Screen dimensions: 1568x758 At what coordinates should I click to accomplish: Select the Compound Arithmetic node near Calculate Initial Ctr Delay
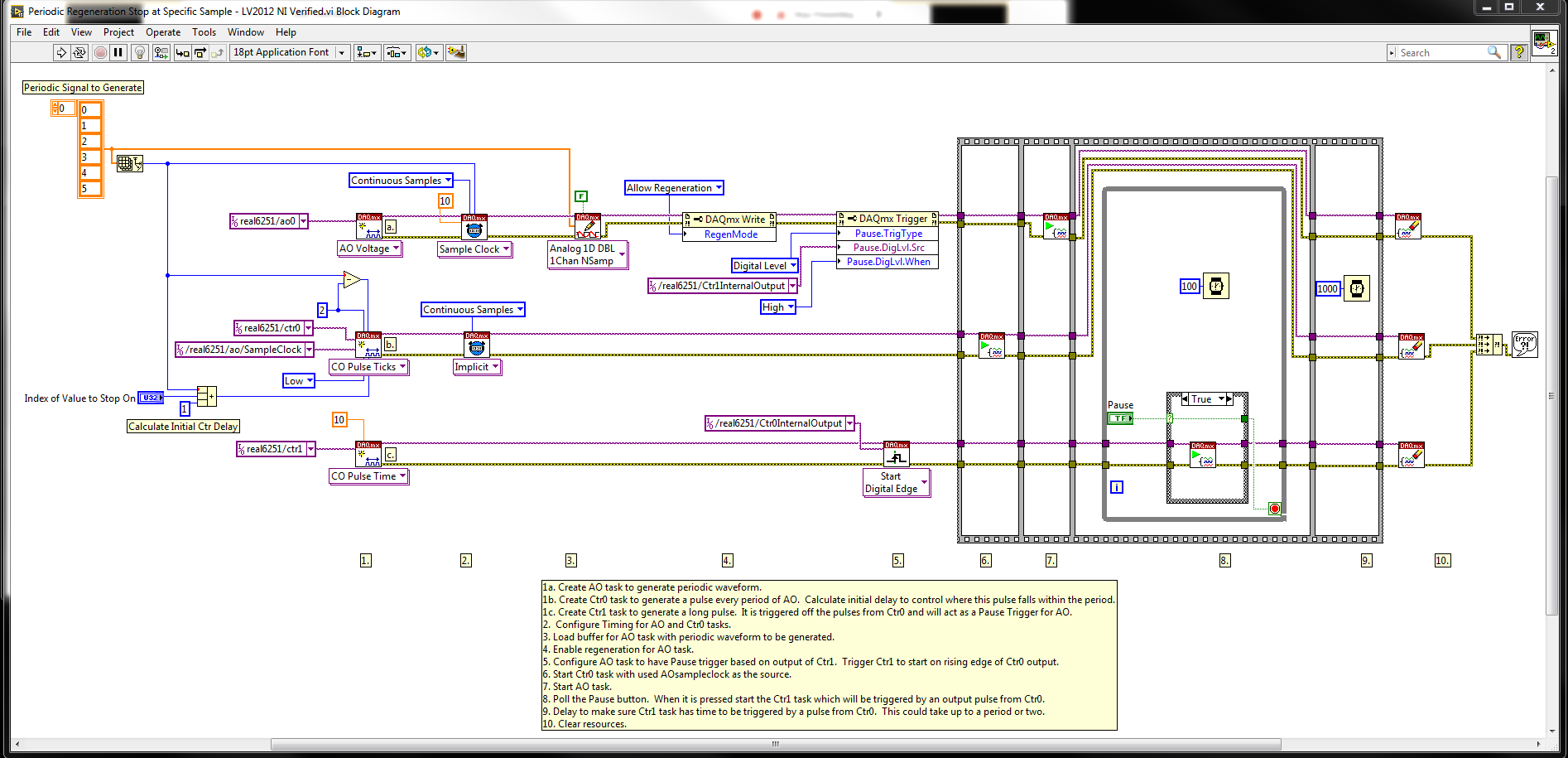[207, 397]
